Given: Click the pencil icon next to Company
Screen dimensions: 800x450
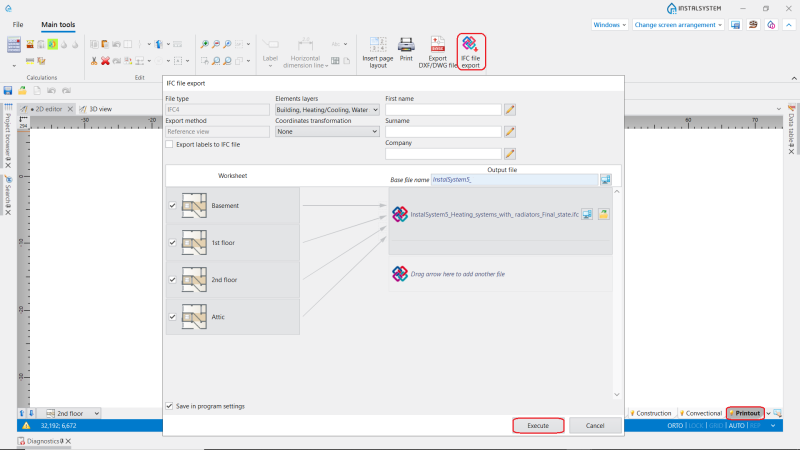Looking at the screenshot, I should [510, 154].
